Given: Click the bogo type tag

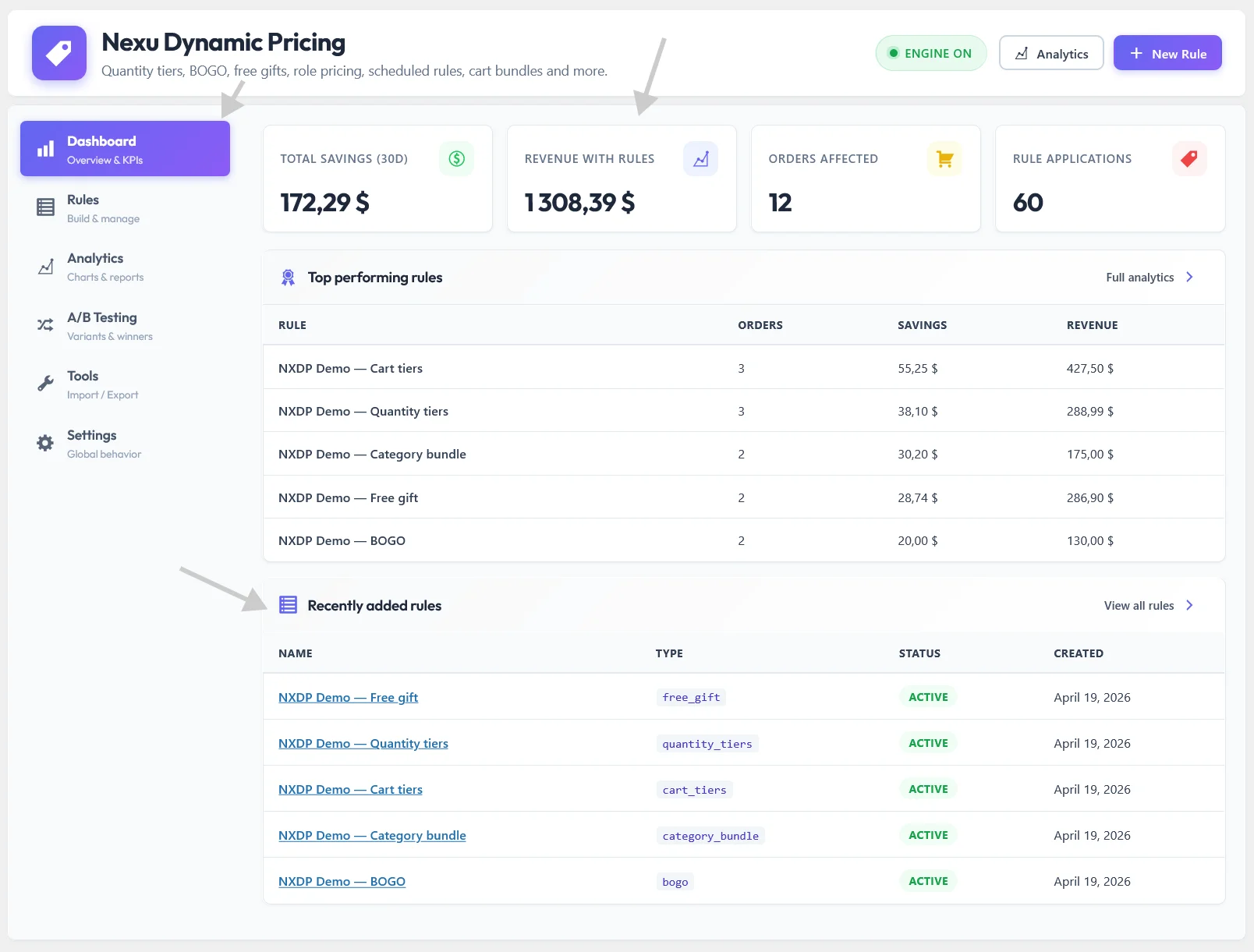Looking at the screenshot, I should (675, 882).
